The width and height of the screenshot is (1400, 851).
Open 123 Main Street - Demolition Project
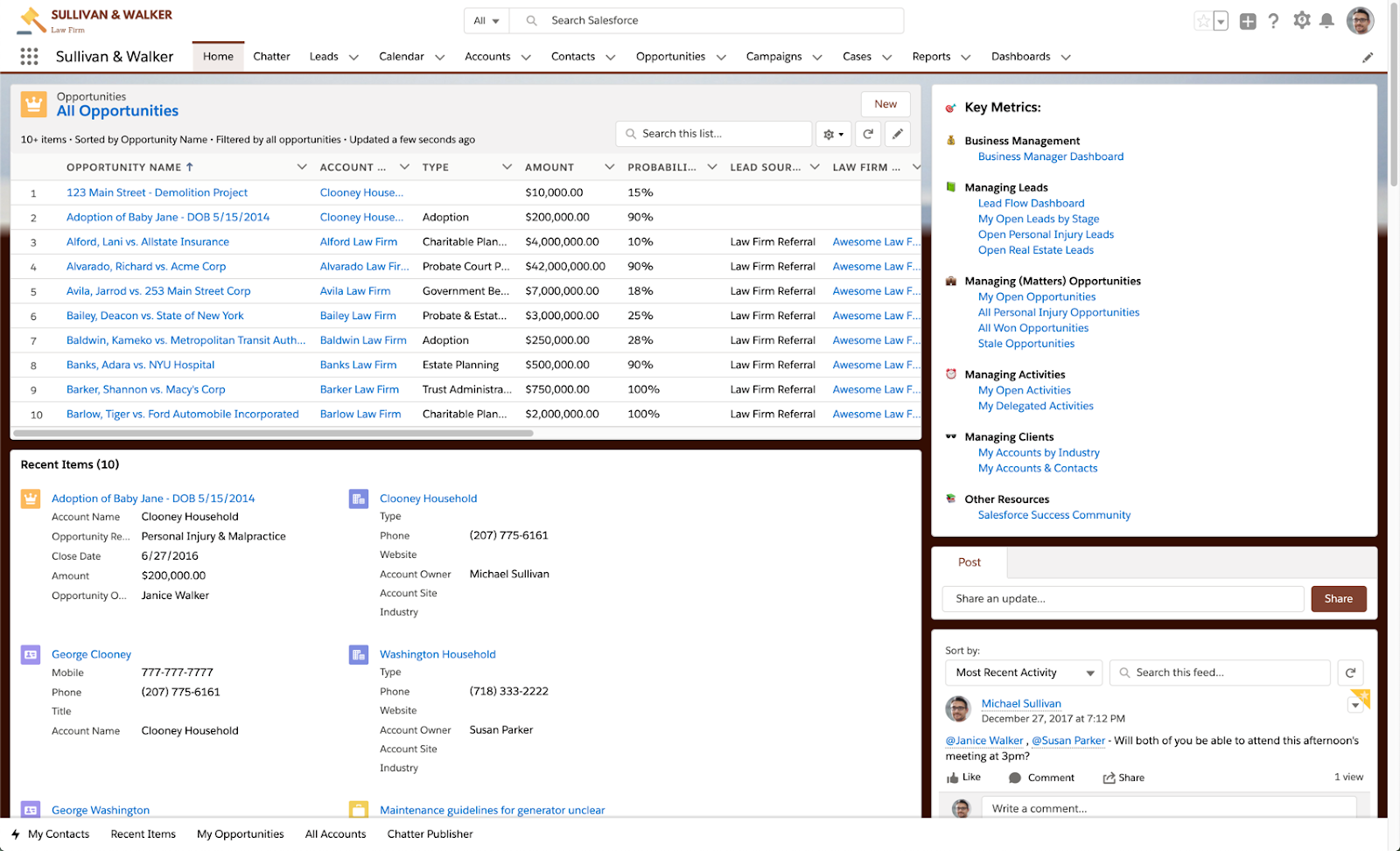click(157, 192)
